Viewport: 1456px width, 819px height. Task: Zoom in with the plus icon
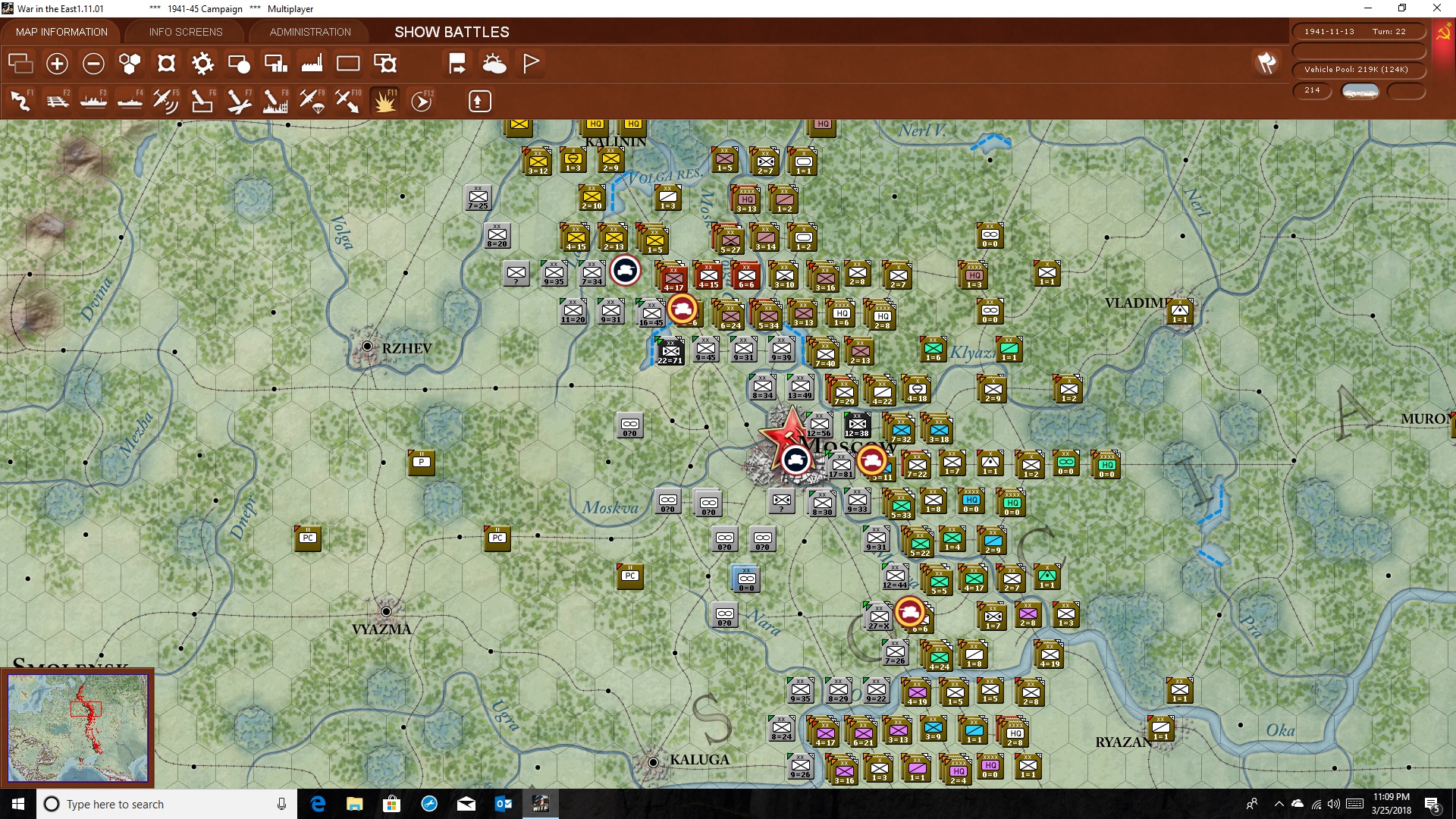[x=57, y=64]
